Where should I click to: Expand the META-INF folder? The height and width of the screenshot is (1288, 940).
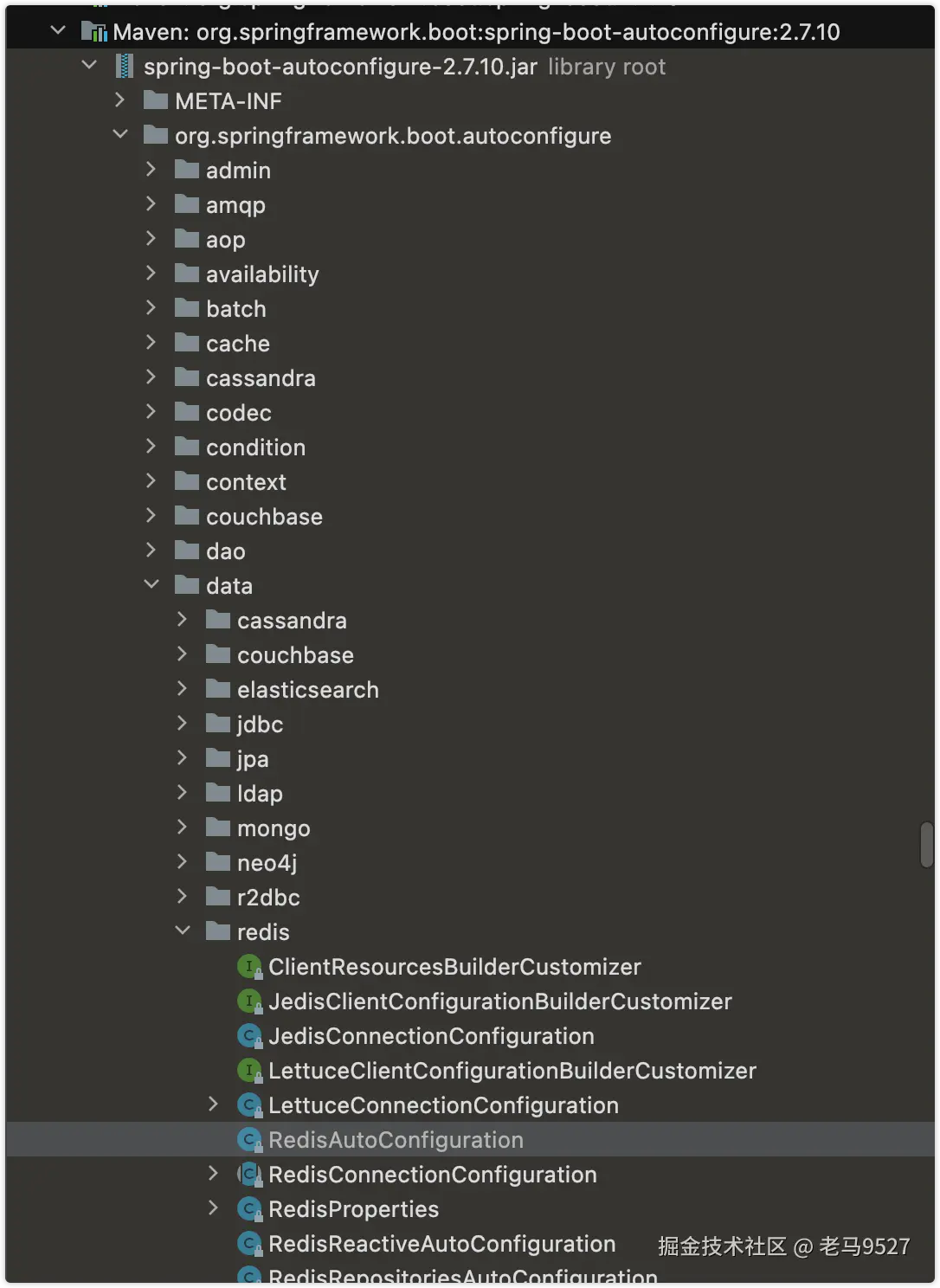click(x=120, y=100)
